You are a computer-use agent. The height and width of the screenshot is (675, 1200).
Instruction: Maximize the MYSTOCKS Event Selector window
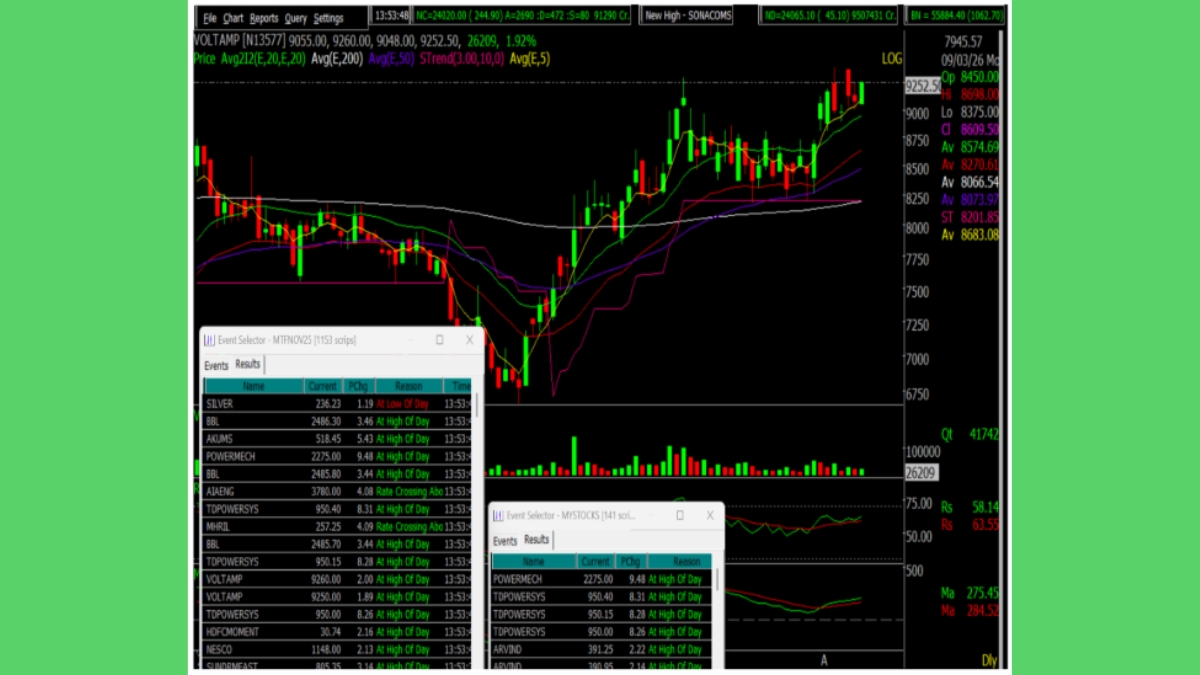679,516
